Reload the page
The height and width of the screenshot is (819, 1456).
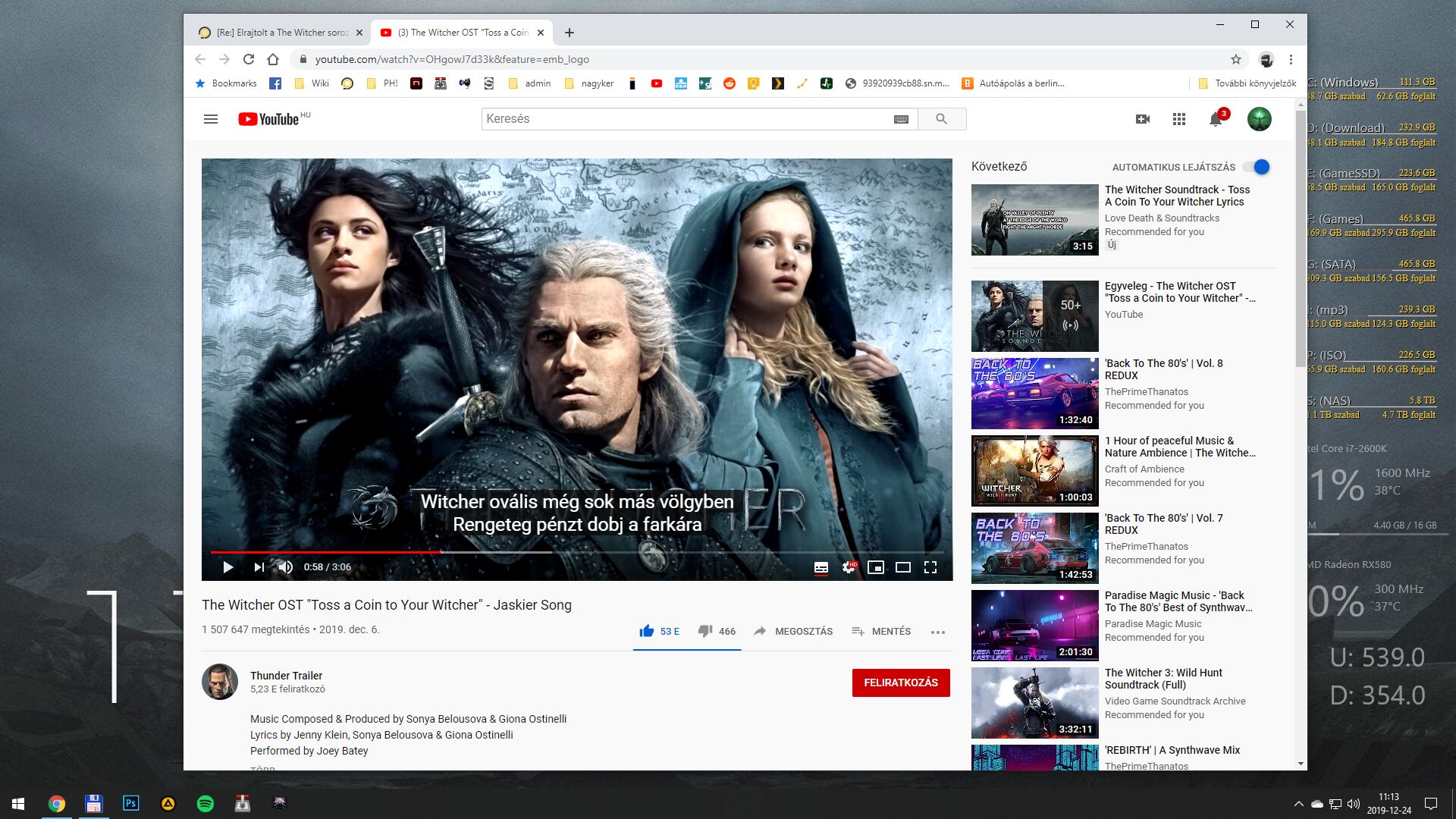(248, 59)
